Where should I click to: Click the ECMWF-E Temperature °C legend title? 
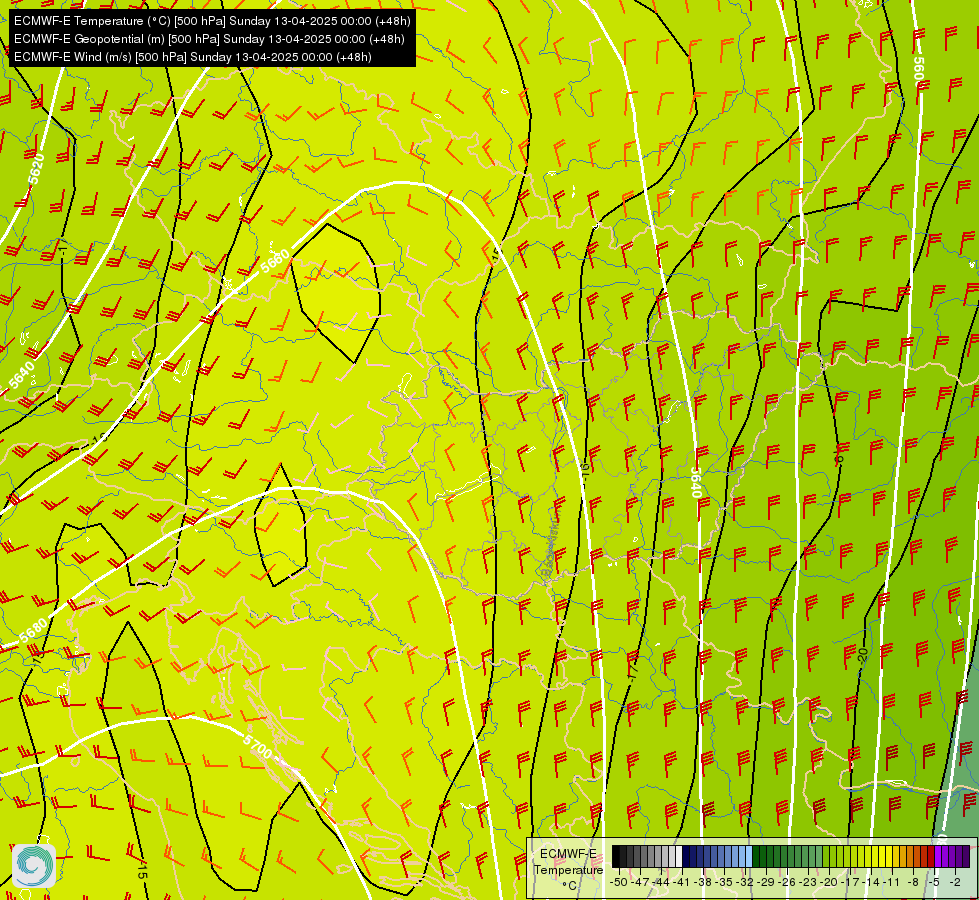pyautogui.click(x=568, y=869)
